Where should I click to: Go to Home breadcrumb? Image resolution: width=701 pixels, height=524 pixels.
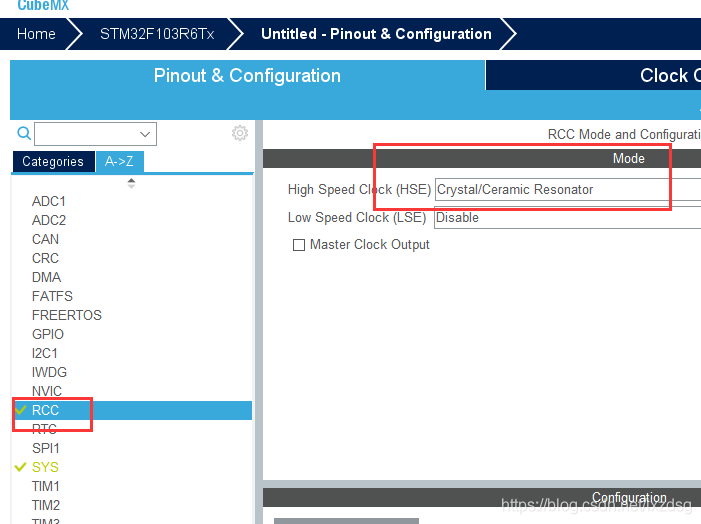point(36,34)
